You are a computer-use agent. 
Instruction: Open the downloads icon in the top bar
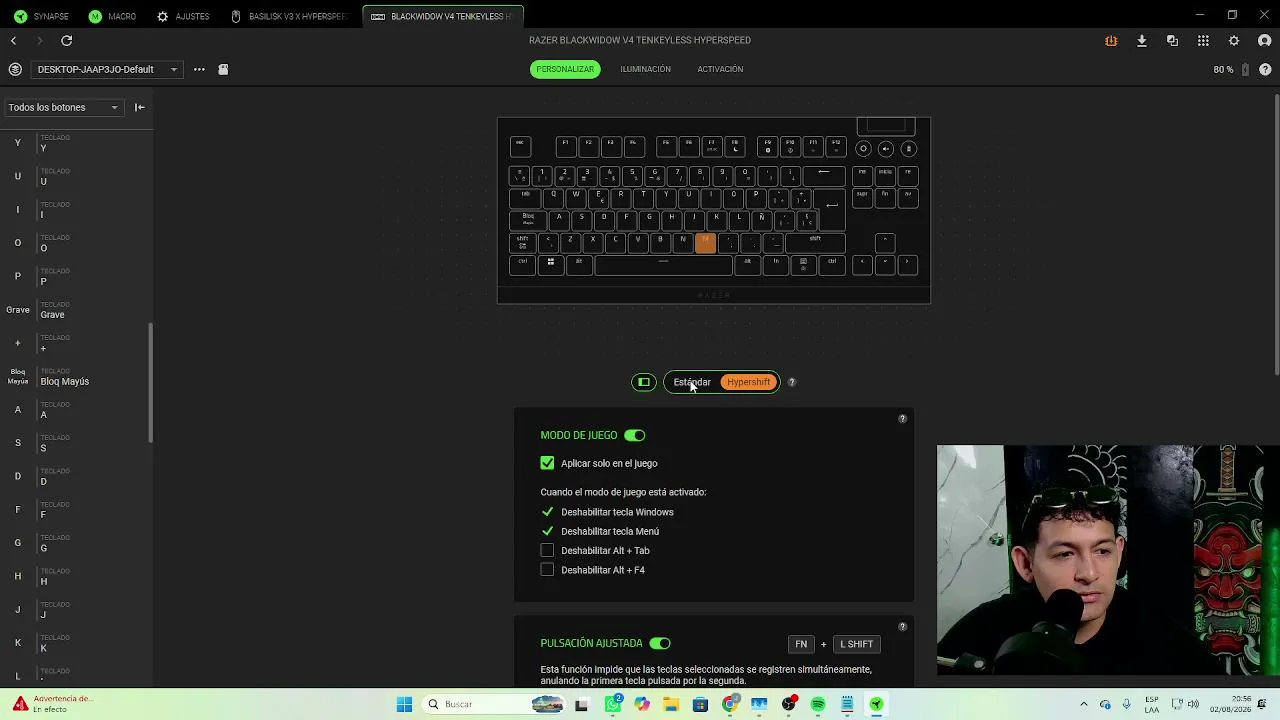1141,41
